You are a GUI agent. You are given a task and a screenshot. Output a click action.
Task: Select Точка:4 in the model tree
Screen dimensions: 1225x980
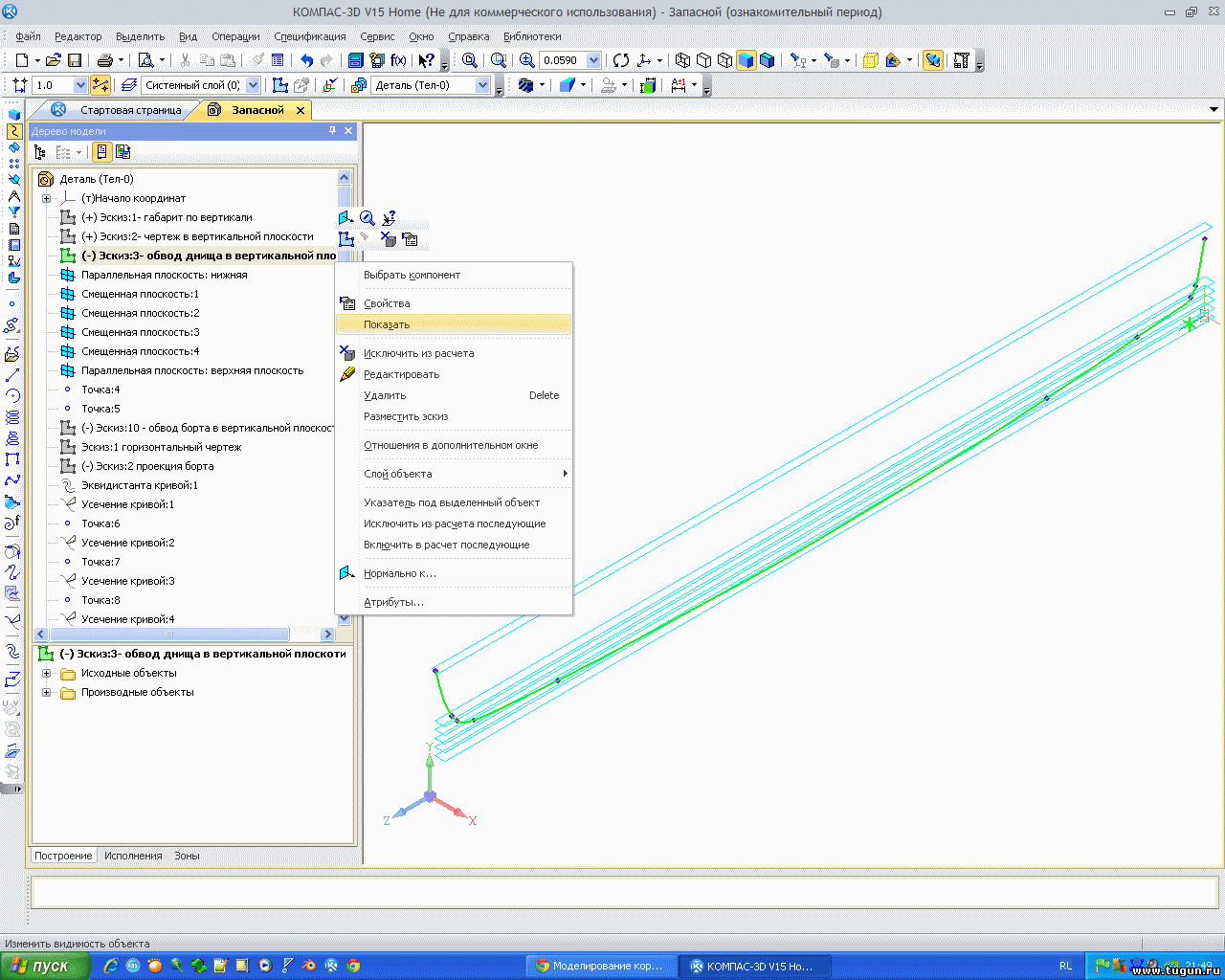coord(100,390)
